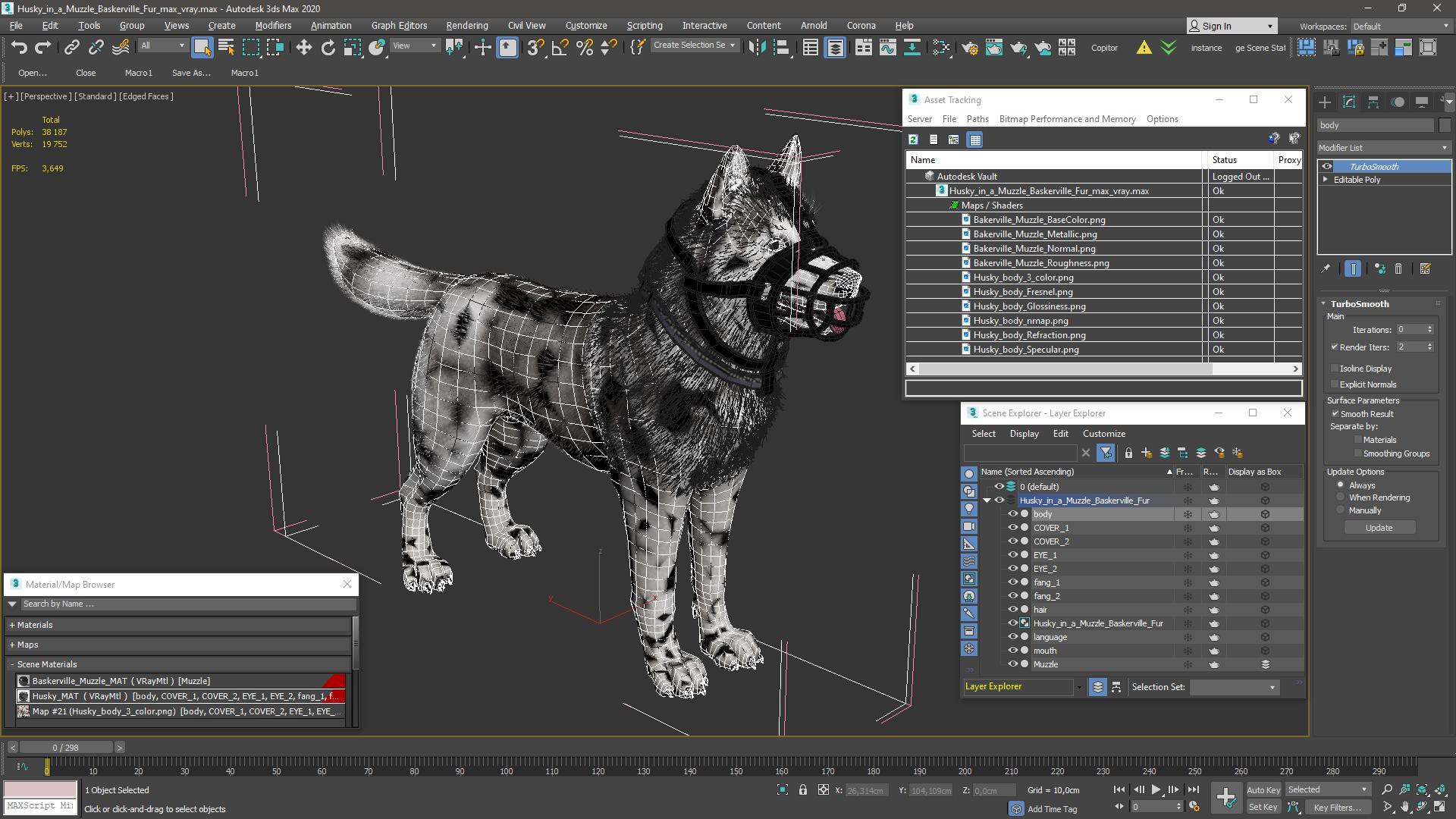Click the Redo icon in main toolbar
The image size is (1456, 819).
pyautogui.click(x=43, y=47)
